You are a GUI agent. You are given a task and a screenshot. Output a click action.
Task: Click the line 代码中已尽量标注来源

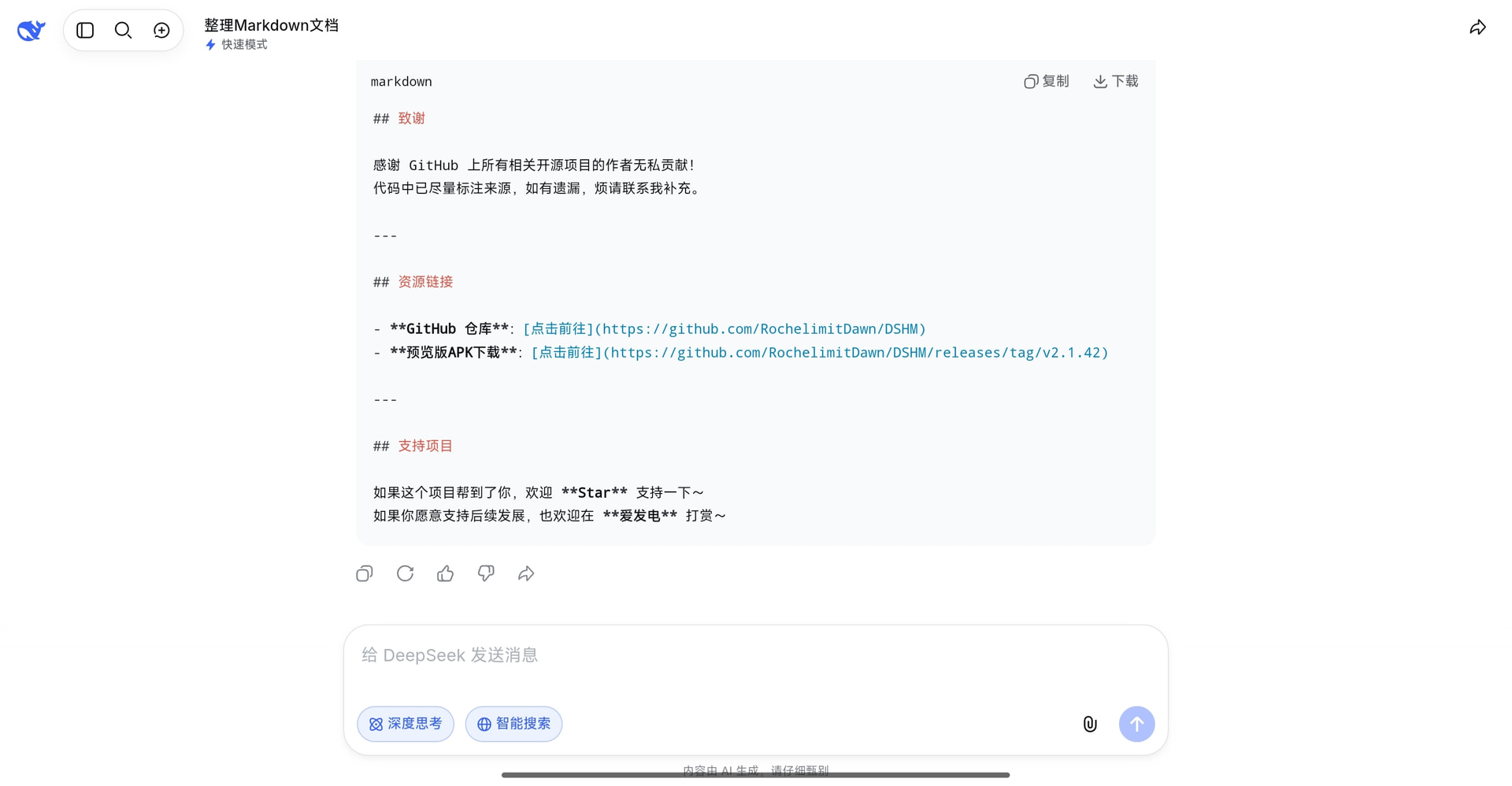click(x=538, y=189)
